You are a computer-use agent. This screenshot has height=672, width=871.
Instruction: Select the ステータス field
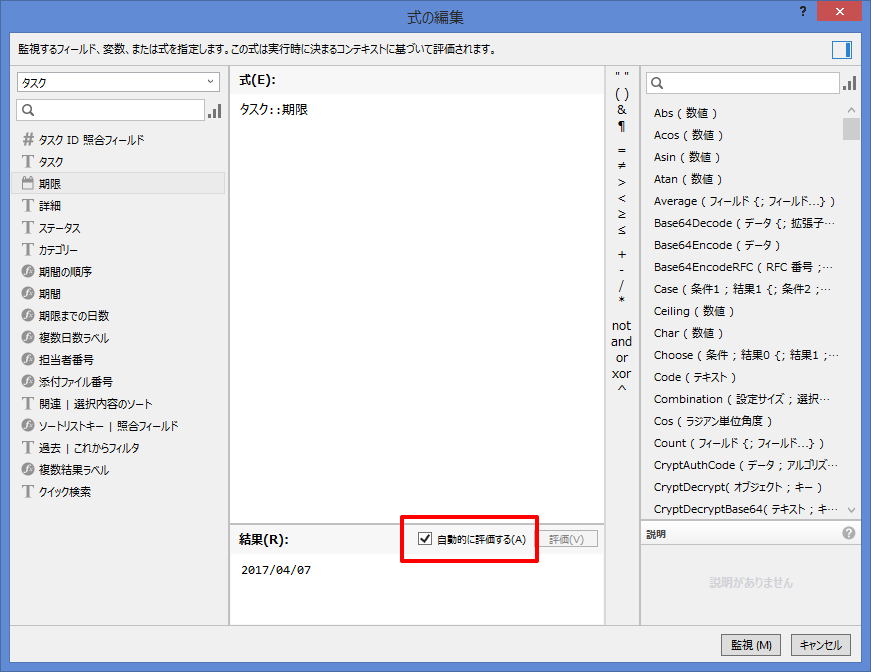(118, 228)
